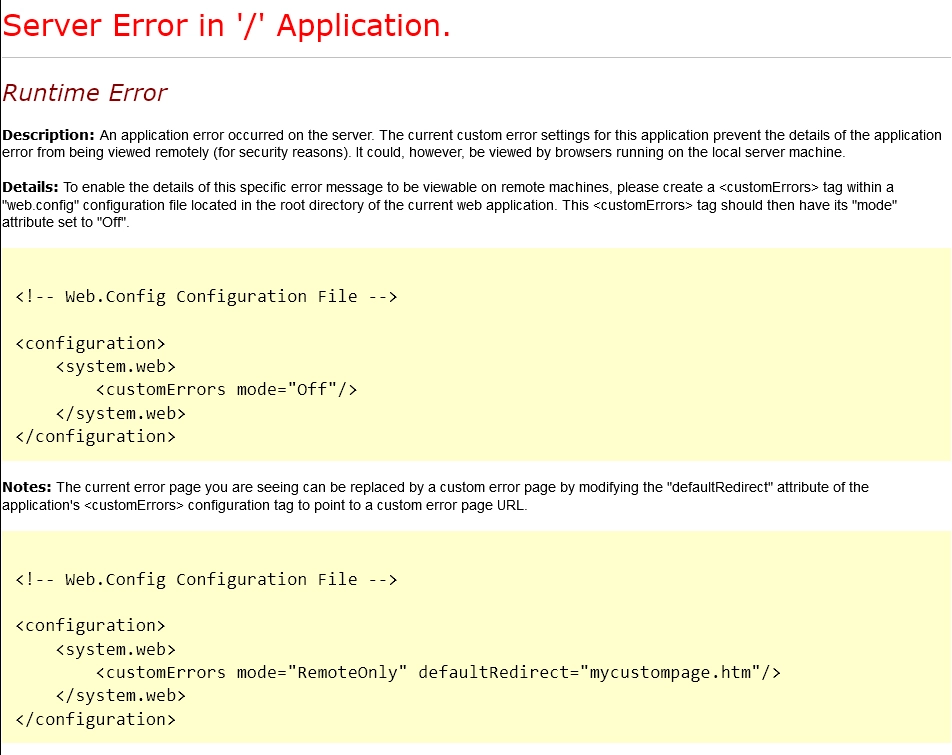952x755 pixels.
Task: Click the bold "Description:" label
Action: pyautogui.click(x=48, y=135)
